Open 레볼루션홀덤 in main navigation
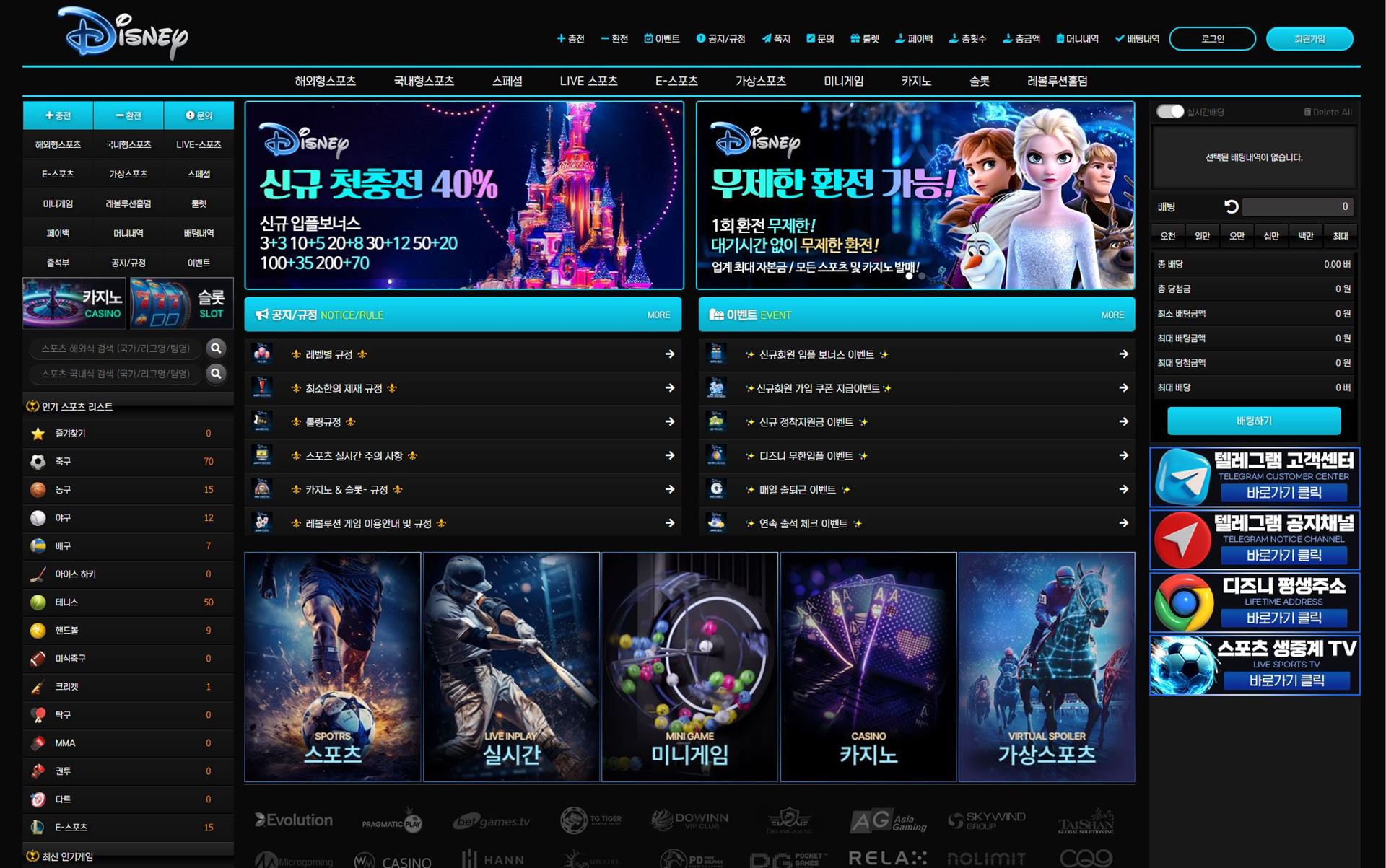This screenshot has height=868, width=1386. pyautogui.click(x=1058, y=81)
